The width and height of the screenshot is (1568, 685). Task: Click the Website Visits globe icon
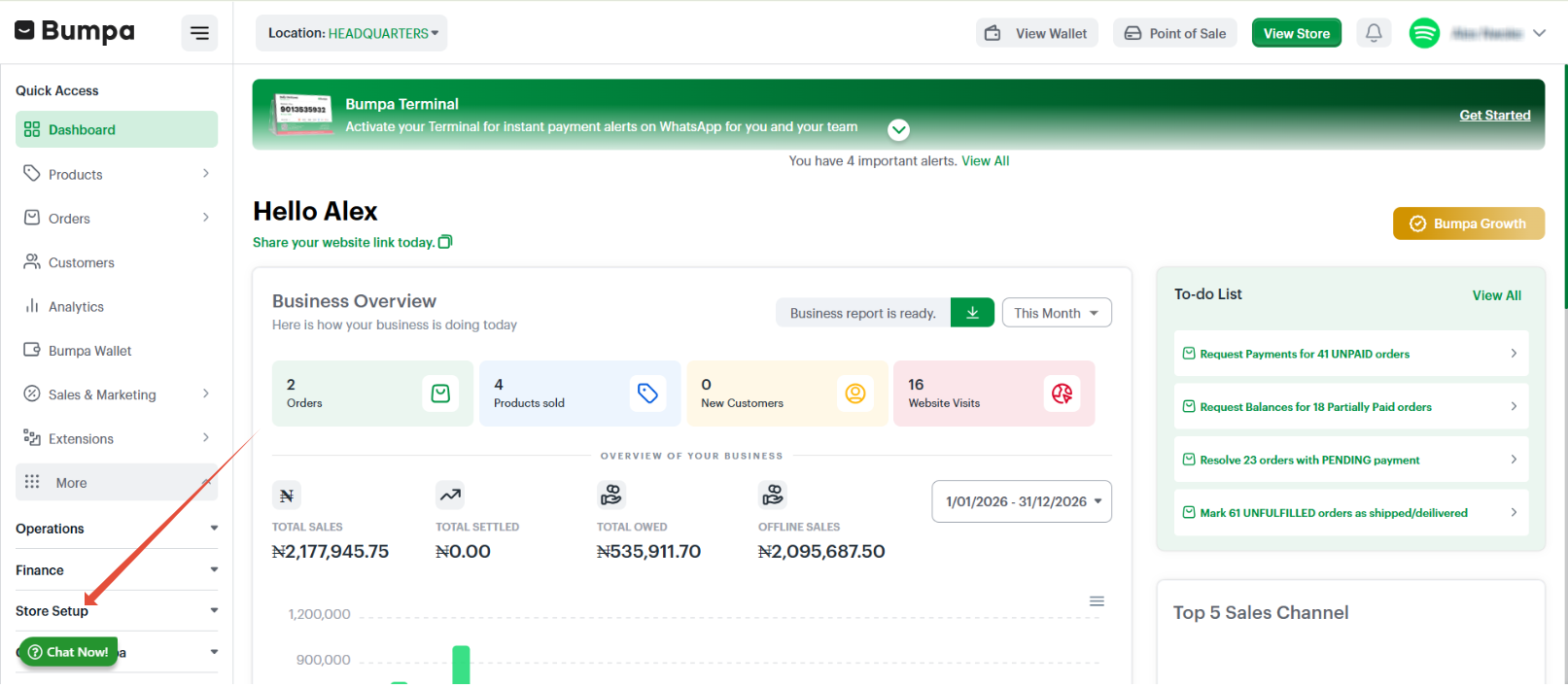click(1062, 394)
